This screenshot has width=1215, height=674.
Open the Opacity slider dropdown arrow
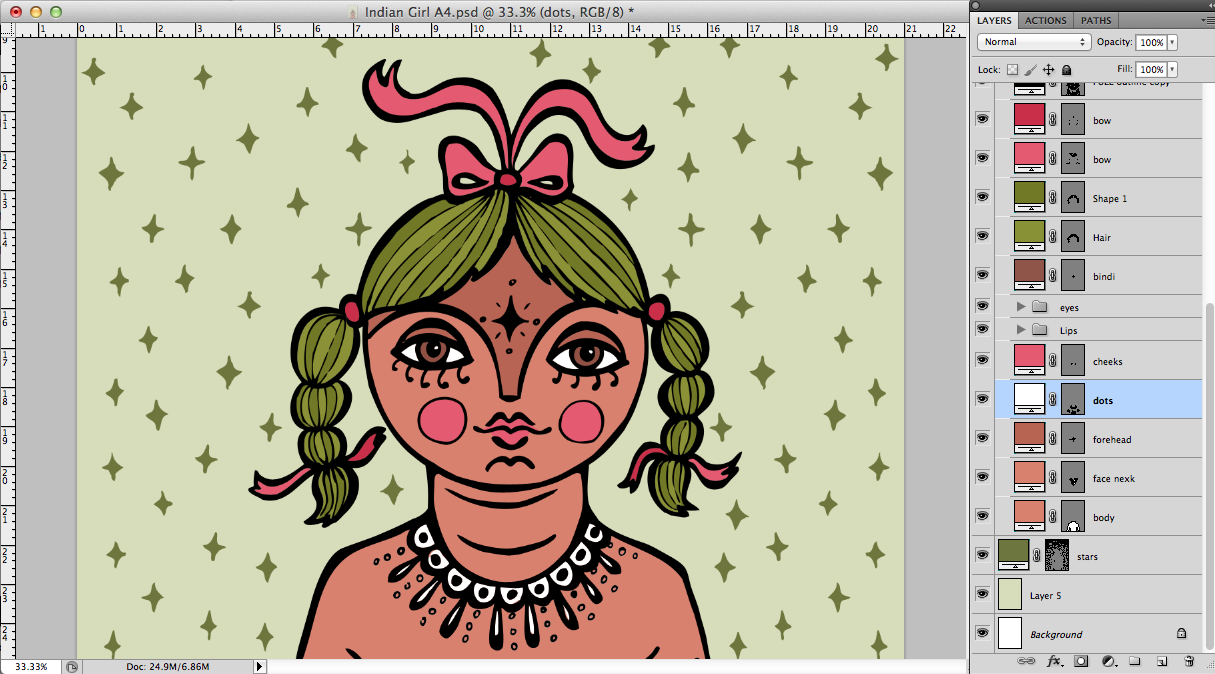point(1172,42)
